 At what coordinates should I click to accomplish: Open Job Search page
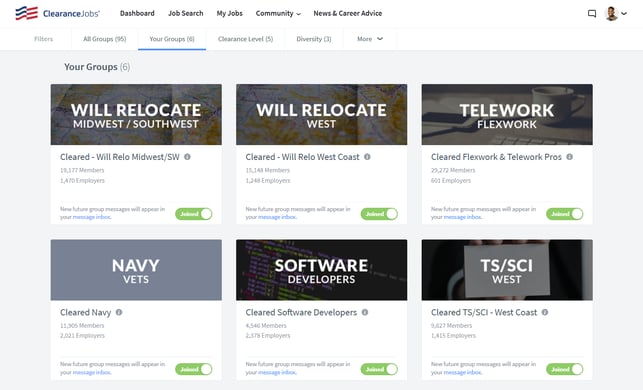point(185,13)
